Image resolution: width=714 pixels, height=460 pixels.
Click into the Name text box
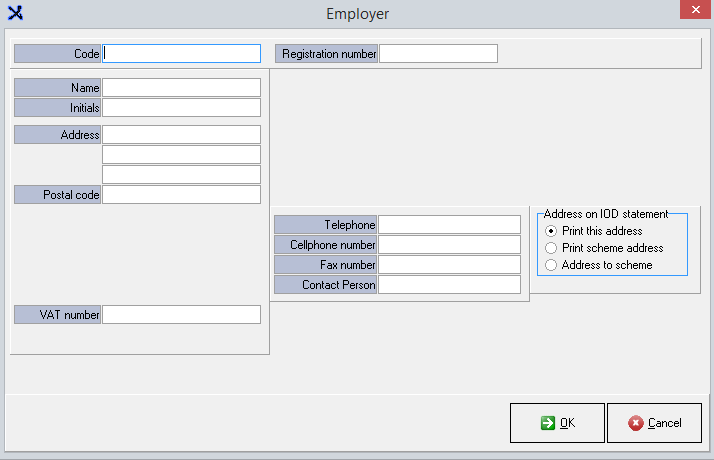click(182, 88)
